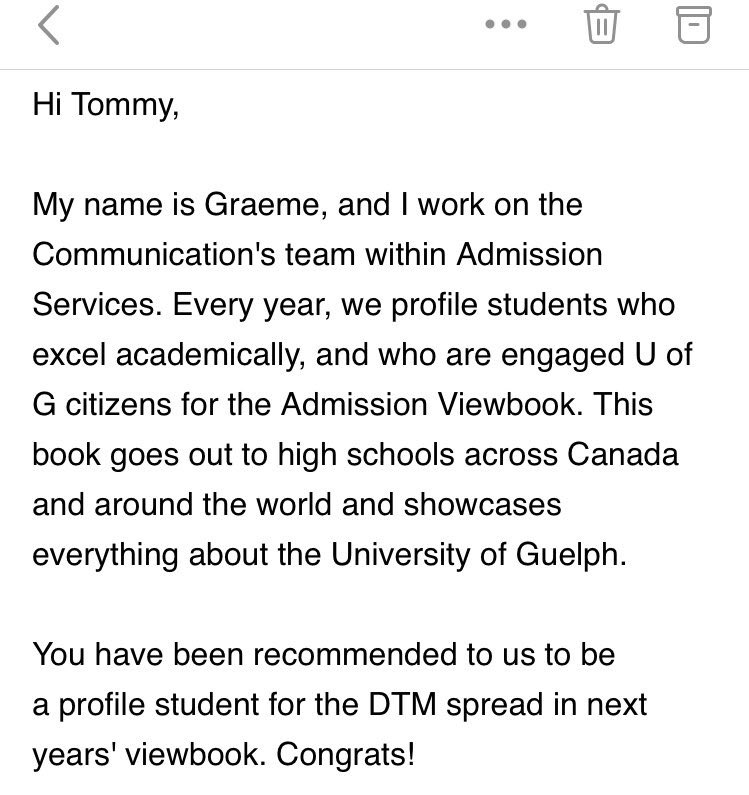This screenshot has width=749, height=795.
Task: Delete this email with the trash icon
Action: pos(602,24)
